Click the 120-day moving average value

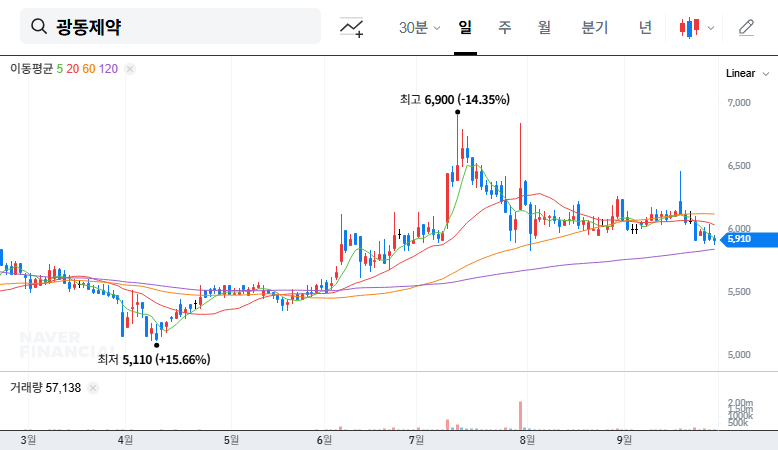108,69
